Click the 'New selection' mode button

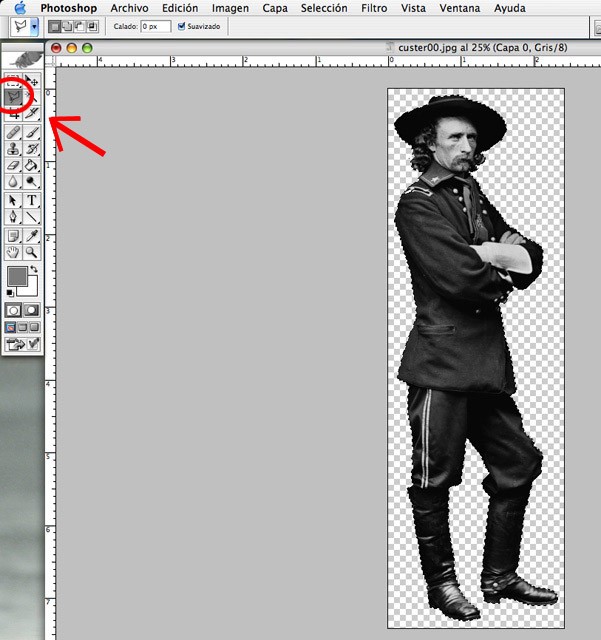tap(56, 26)
